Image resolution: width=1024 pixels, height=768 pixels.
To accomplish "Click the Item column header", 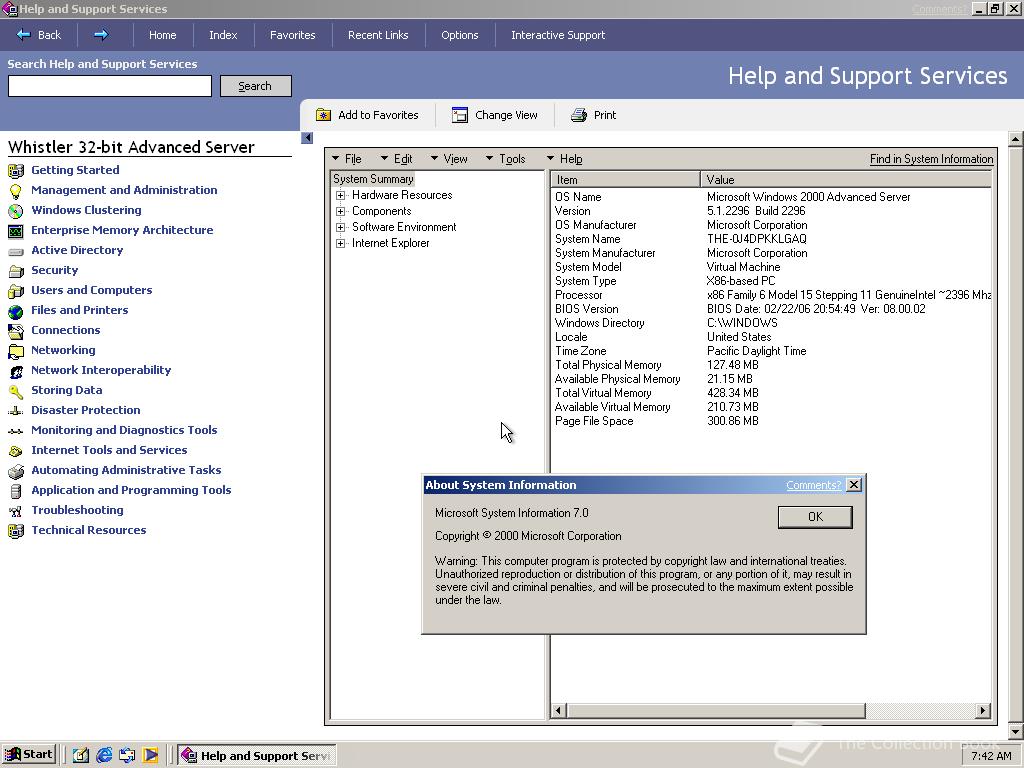I will point(626,180).
